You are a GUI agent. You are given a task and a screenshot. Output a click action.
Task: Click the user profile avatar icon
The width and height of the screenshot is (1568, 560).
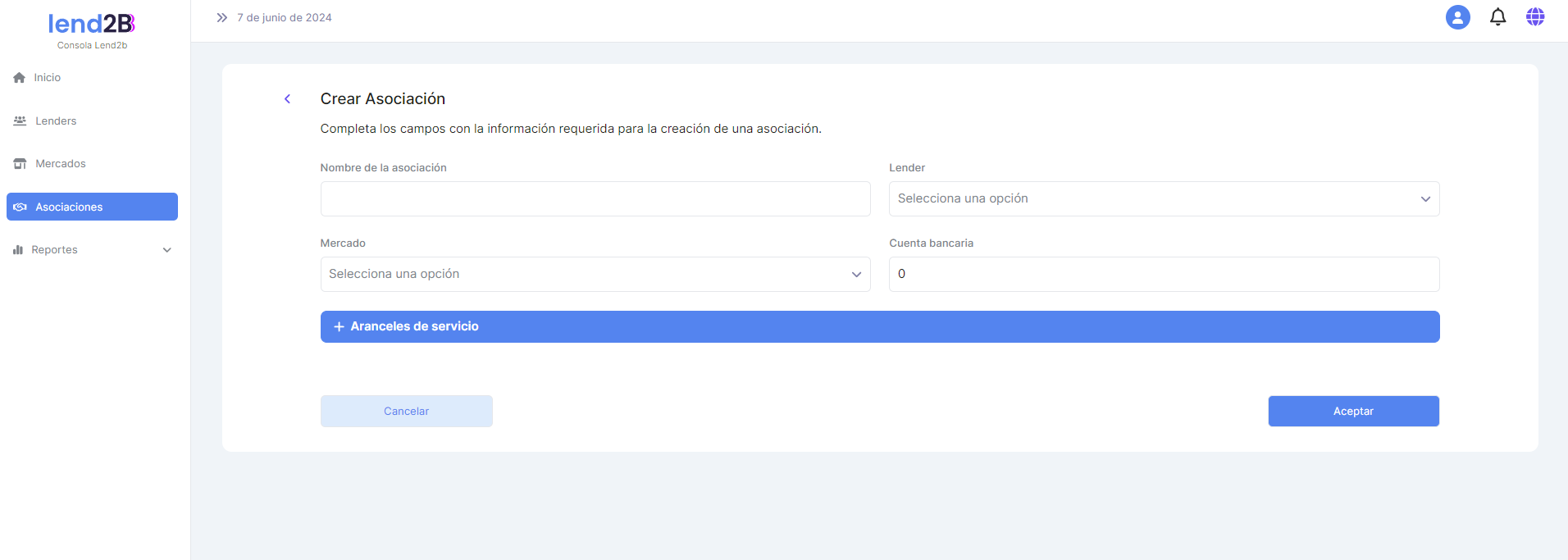(1457, 17)
